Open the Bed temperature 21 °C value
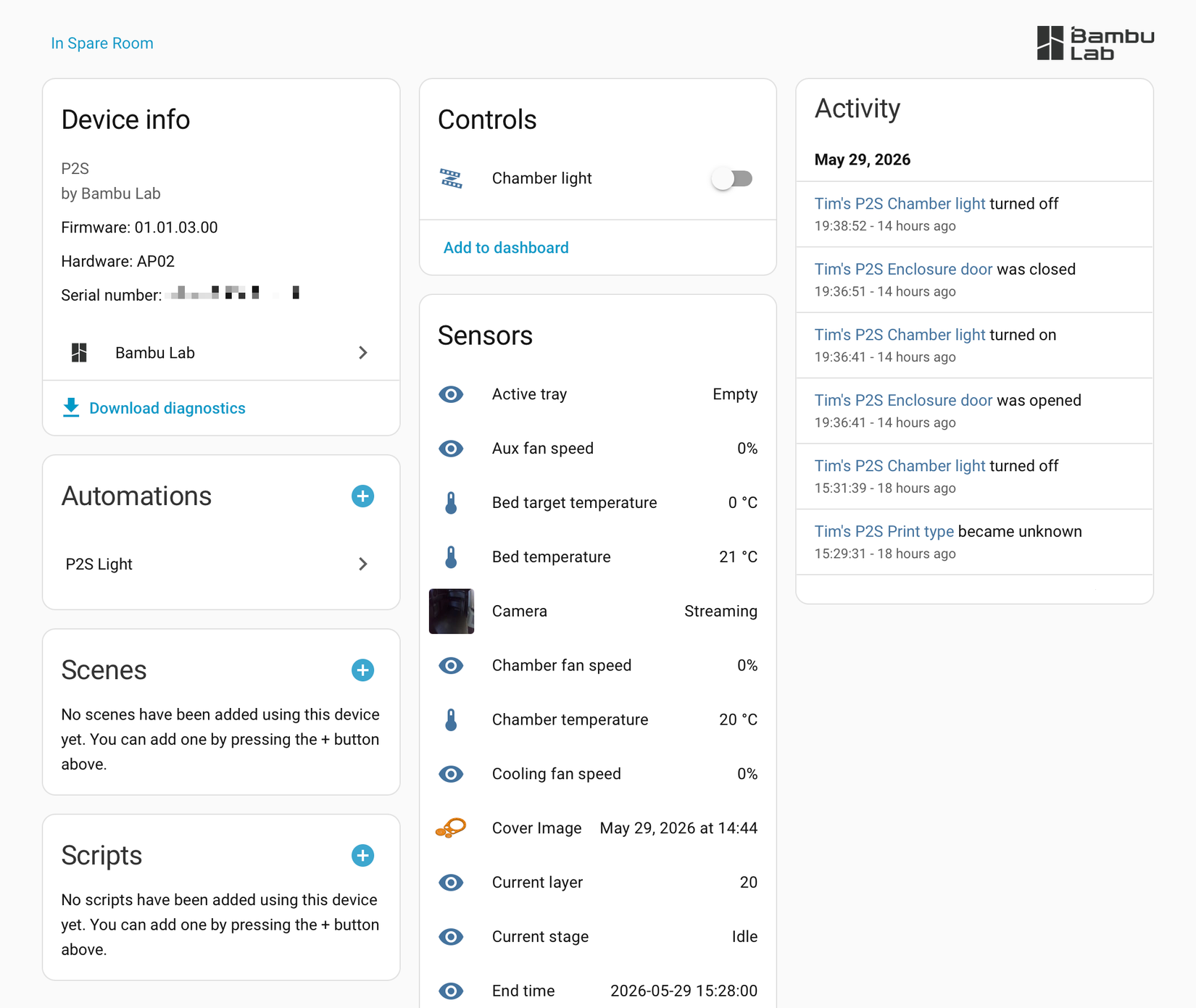 click(x=738, y=557)
